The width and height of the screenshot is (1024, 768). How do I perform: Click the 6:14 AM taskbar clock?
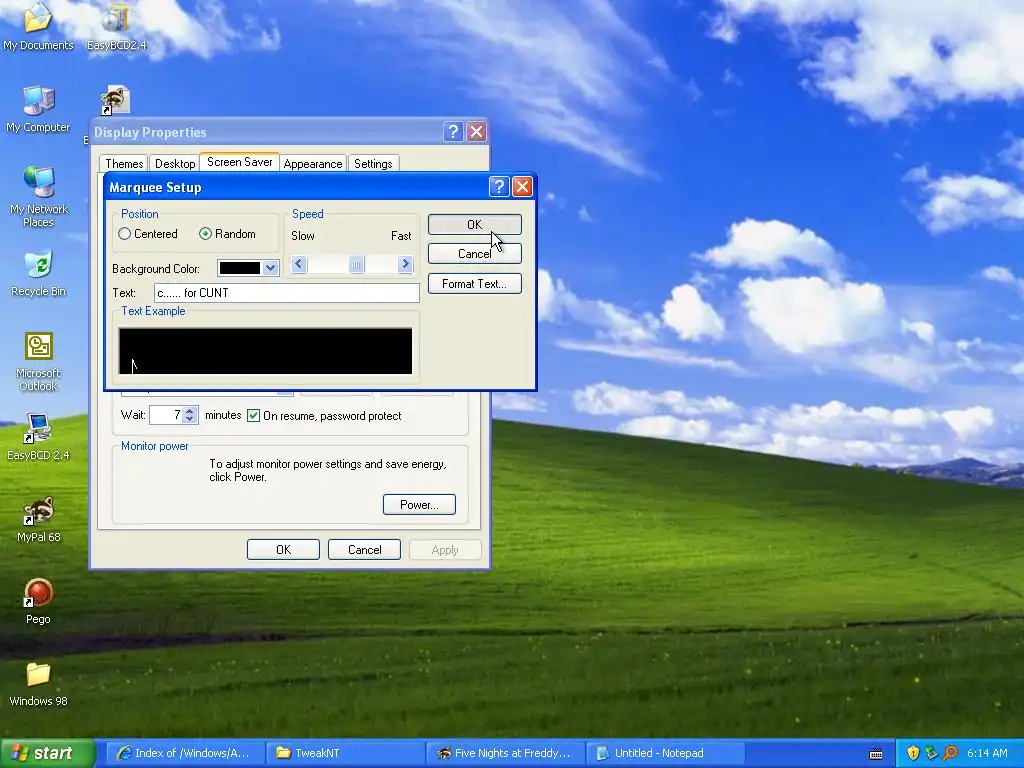(x=987, y=753)
